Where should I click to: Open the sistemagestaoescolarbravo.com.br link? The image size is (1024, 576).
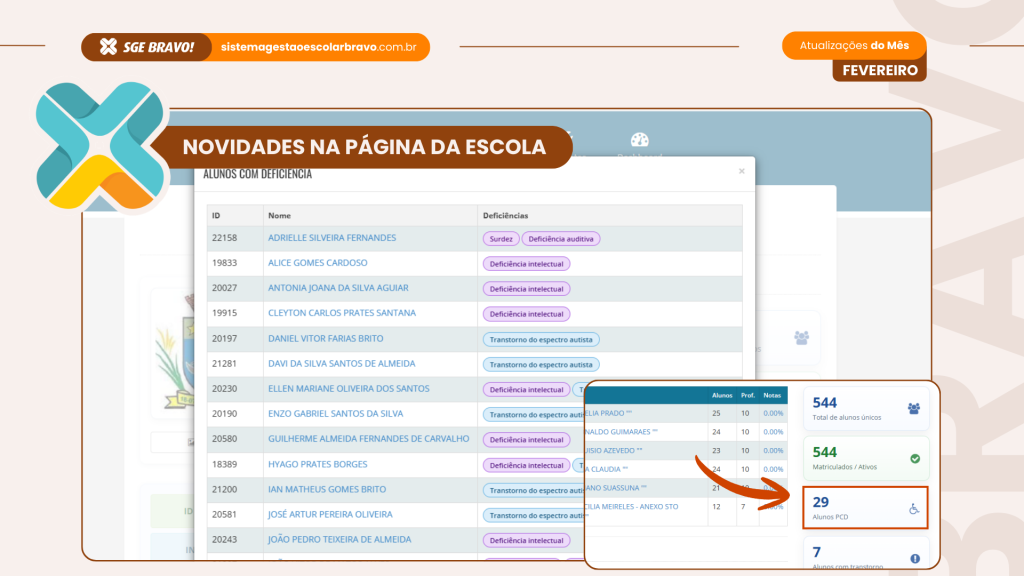[317, 47]
